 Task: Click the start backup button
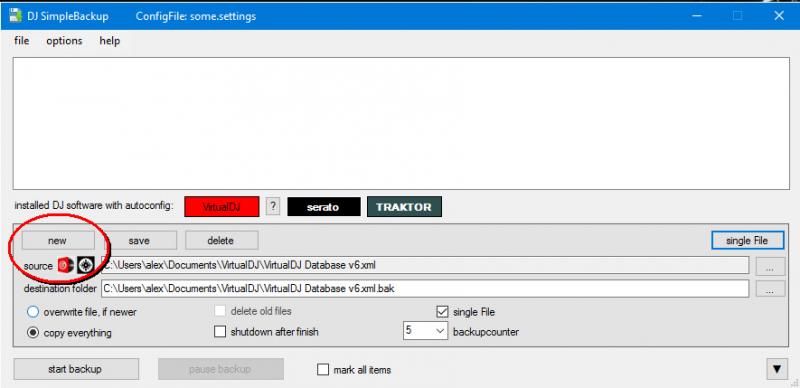pos(76,369)
